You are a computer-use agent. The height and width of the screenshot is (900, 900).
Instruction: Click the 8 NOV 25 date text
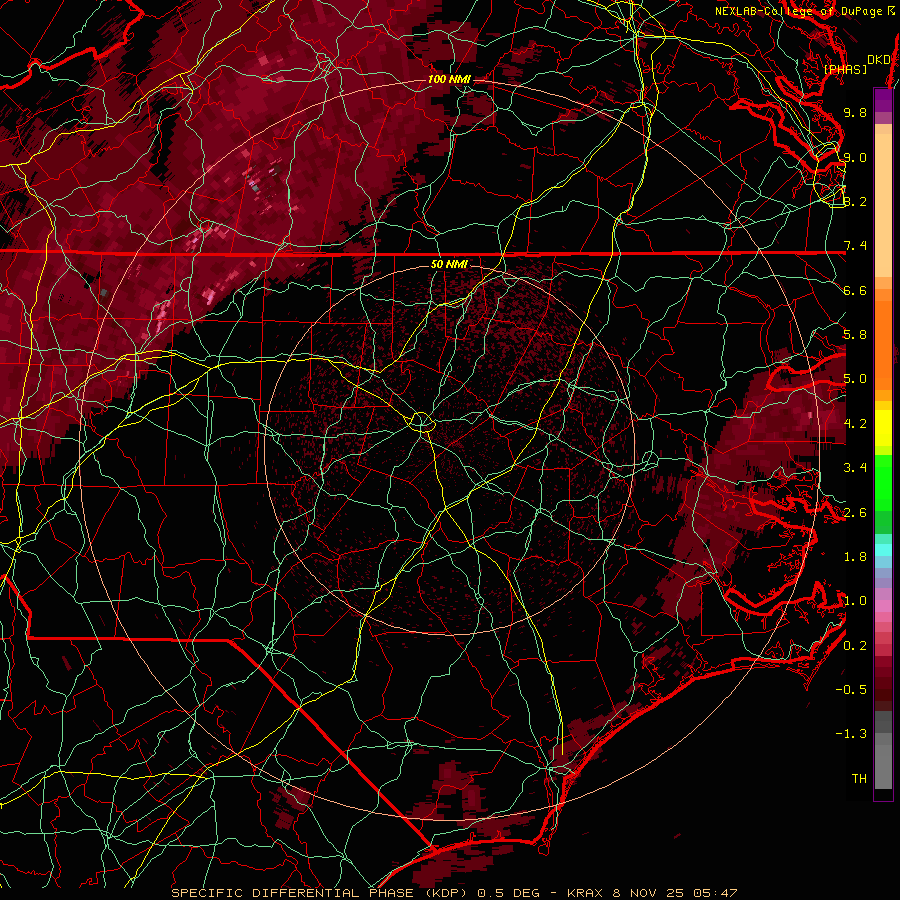point(650,893)
